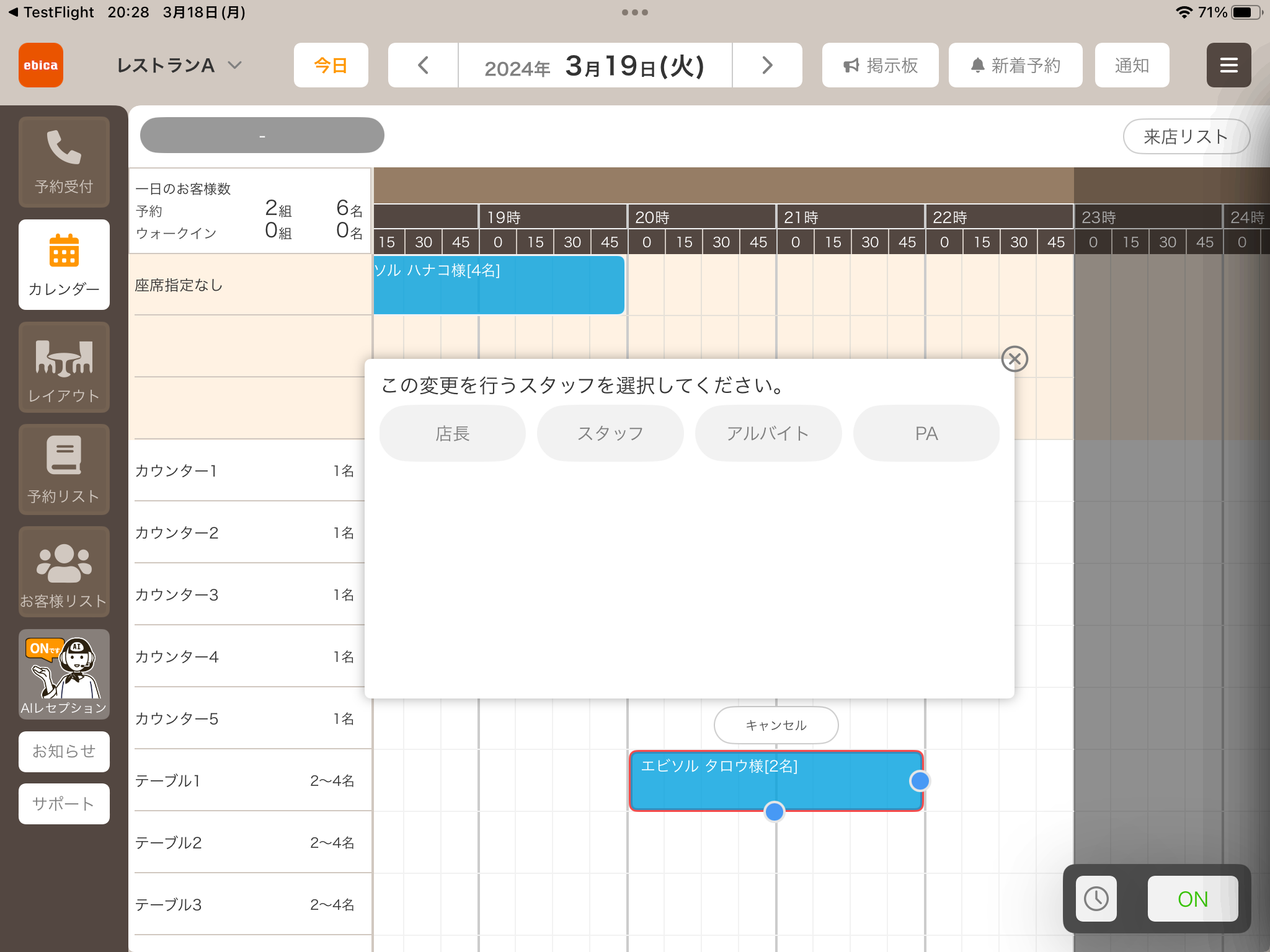Select アルバイト as the staff member
The image size is (1270, 952).
(768, 433)
